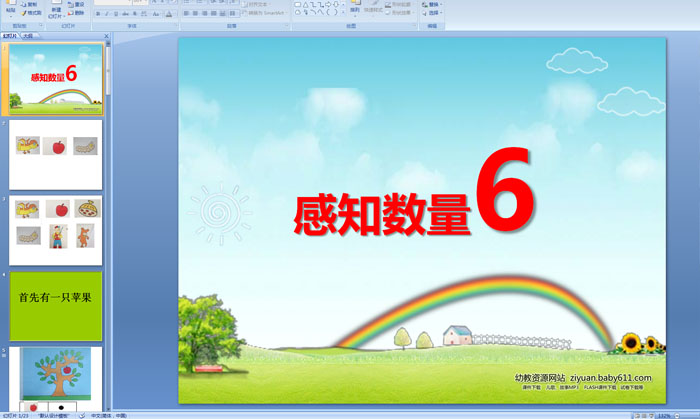700x419 pixels.
Task: Select slide 5 thumbnail with apple tree
Action: (x=56, y=378)
